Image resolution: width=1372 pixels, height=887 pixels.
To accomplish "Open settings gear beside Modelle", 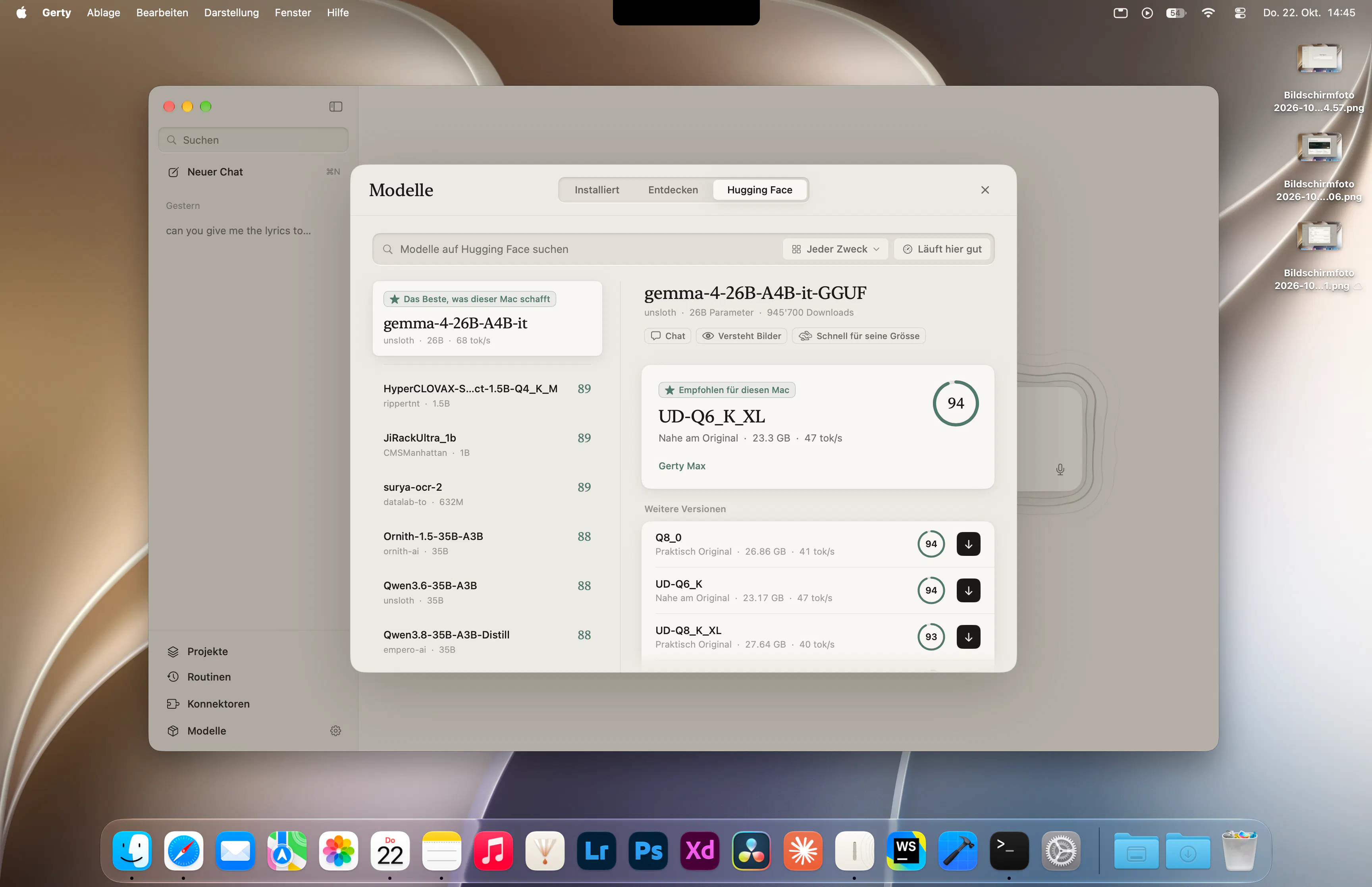I will [336, 730].
